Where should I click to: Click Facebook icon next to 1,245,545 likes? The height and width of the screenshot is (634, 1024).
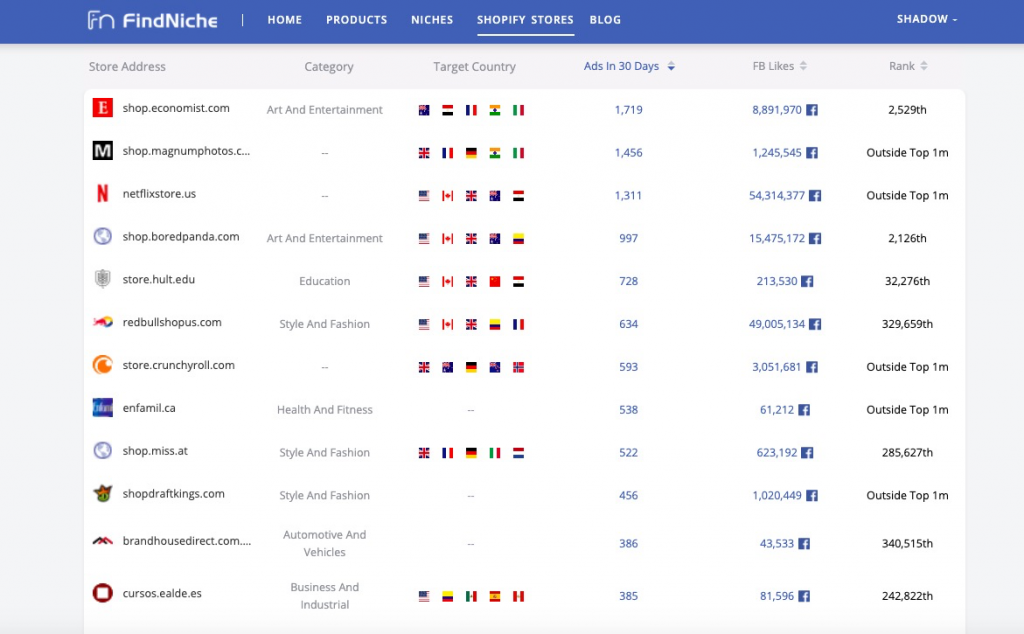(x=812, y=153)
